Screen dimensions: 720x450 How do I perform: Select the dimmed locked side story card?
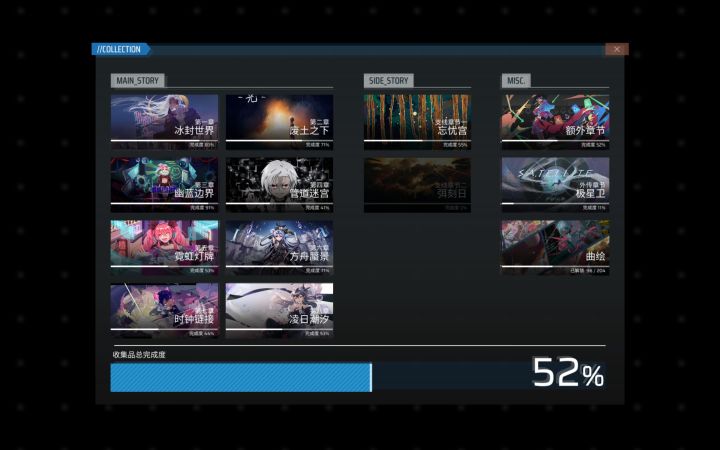tap(417, 185)
